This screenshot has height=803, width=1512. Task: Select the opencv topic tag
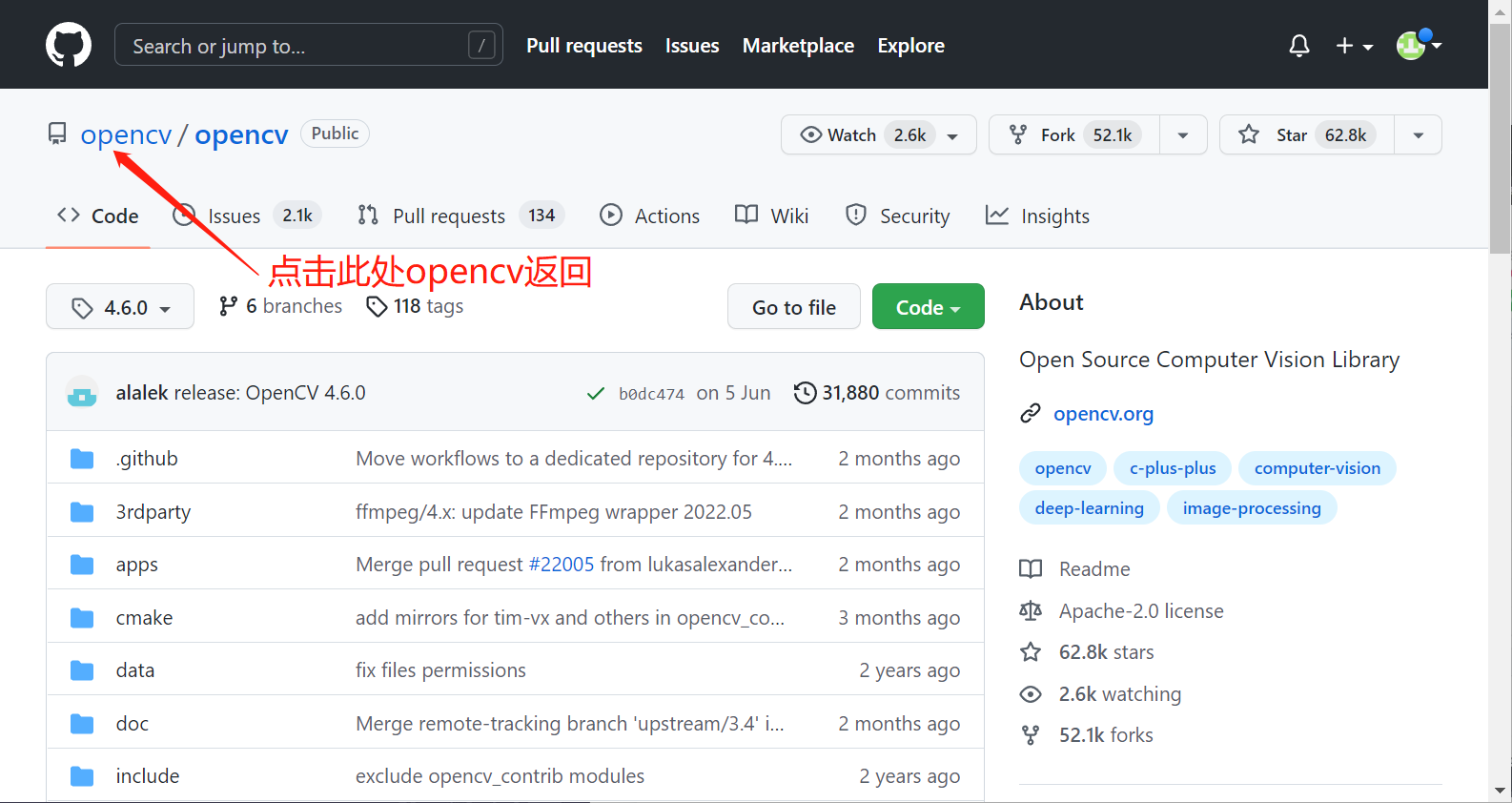pyautogui.click(x=1063, y=468)
